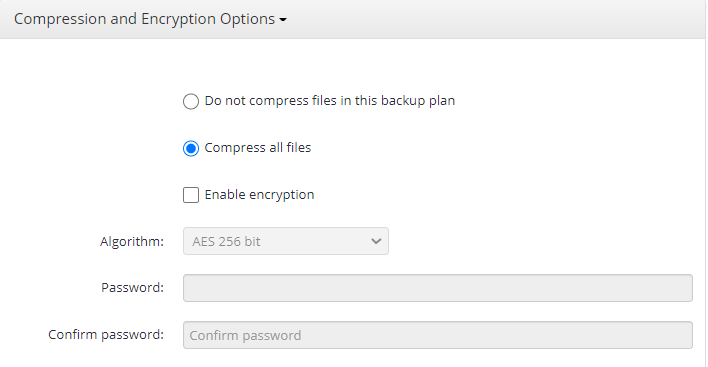This screenshot has width=708, height=367.
Task: Click the chevron arrow in the AES dropdown
Action: pos(376,242)
